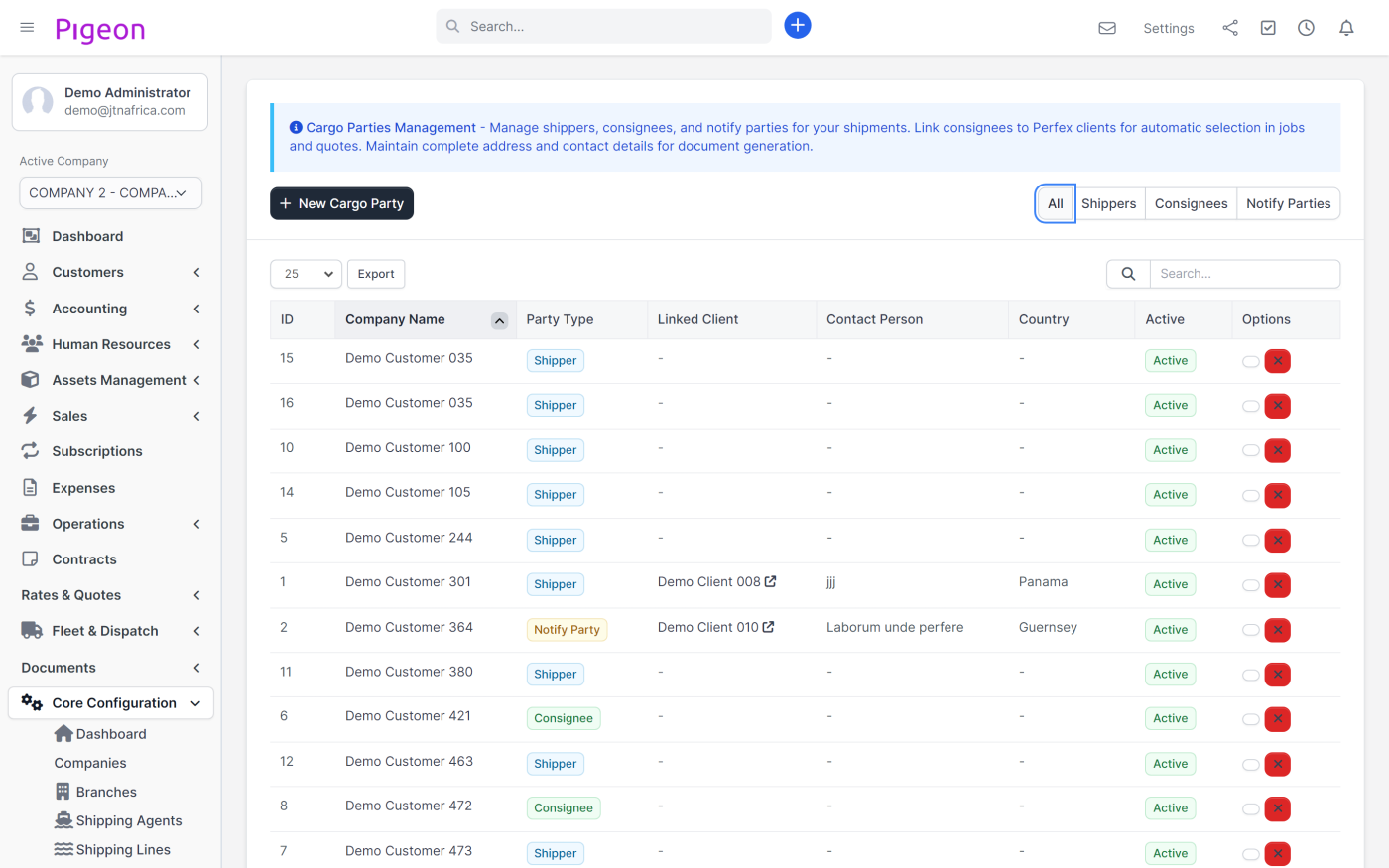Click the info icon in banner

(x=296, y=128)
